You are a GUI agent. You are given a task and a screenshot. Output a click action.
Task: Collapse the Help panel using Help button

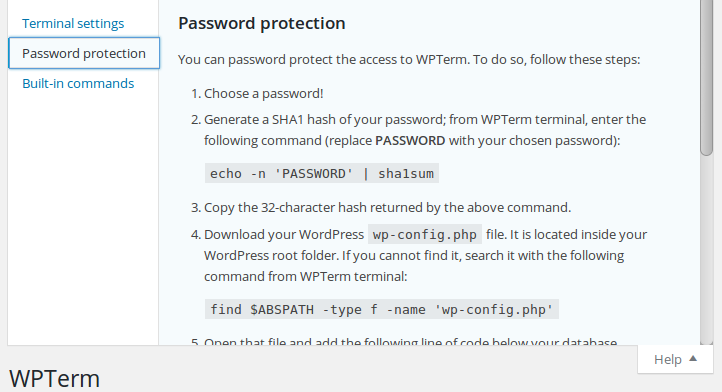[x=675, y=359]
